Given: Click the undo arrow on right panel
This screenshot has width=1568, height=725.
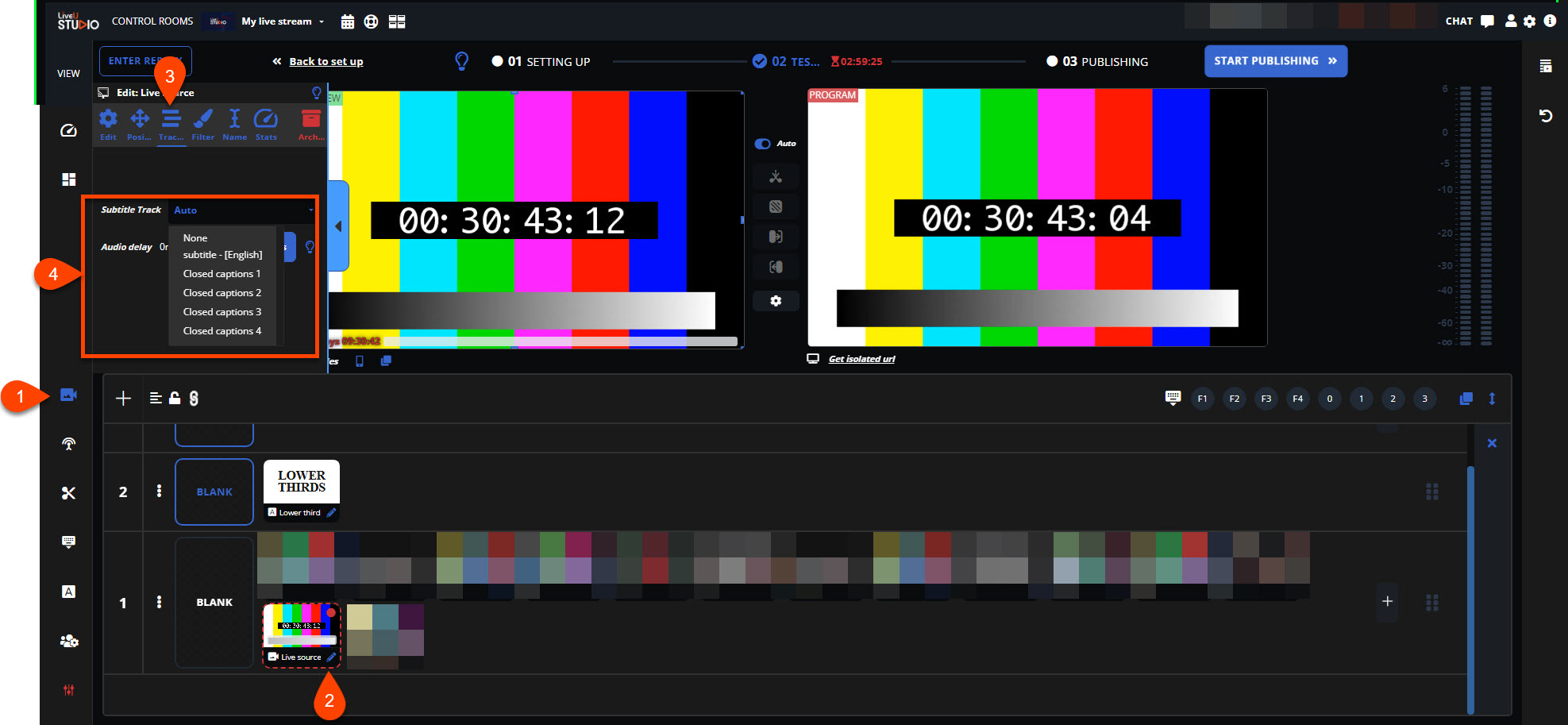Looking at the screenshot, I should point(1545,116).
